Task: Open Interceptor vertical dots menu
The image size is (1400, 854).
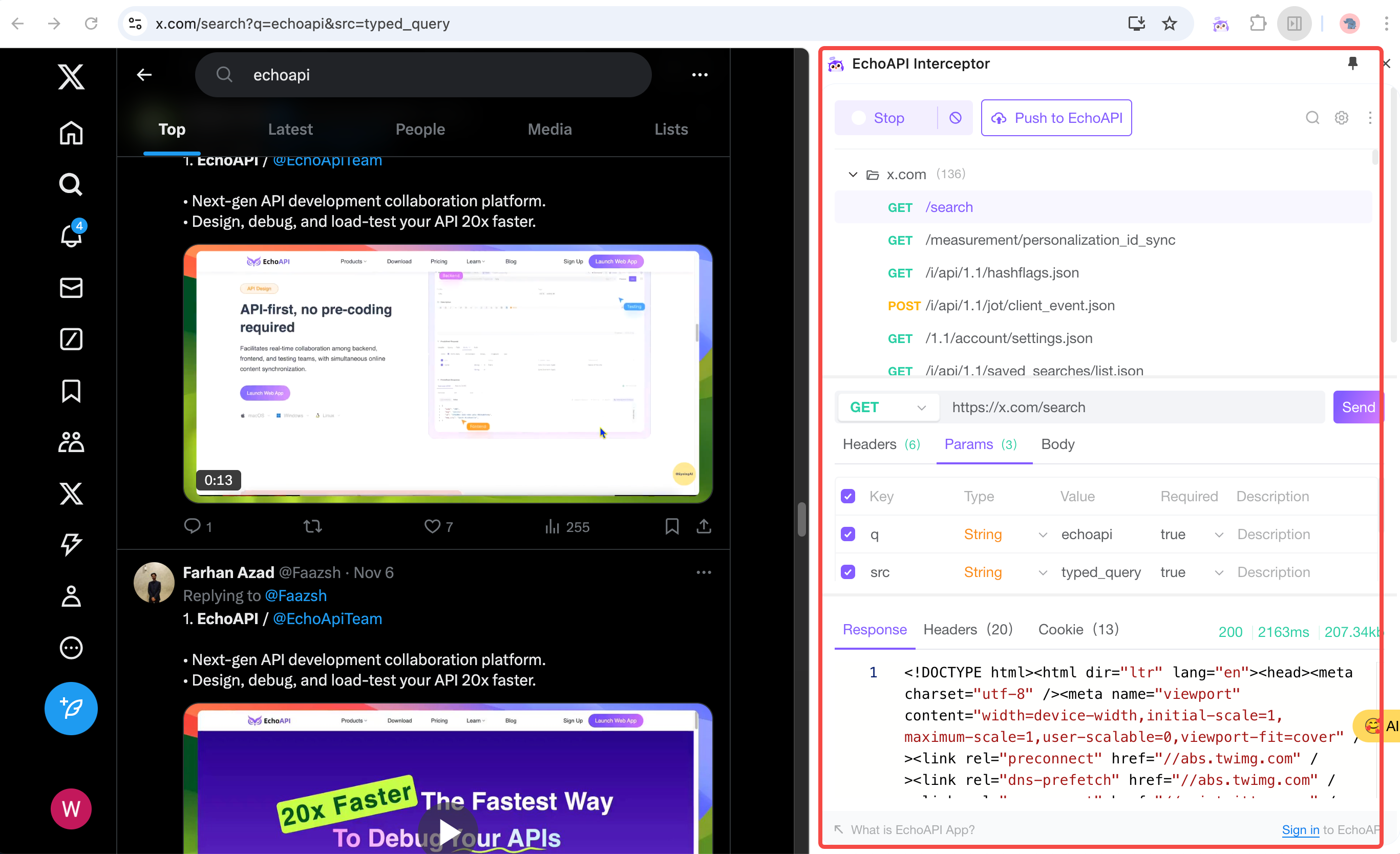Action: click(x=1370, y=118)
